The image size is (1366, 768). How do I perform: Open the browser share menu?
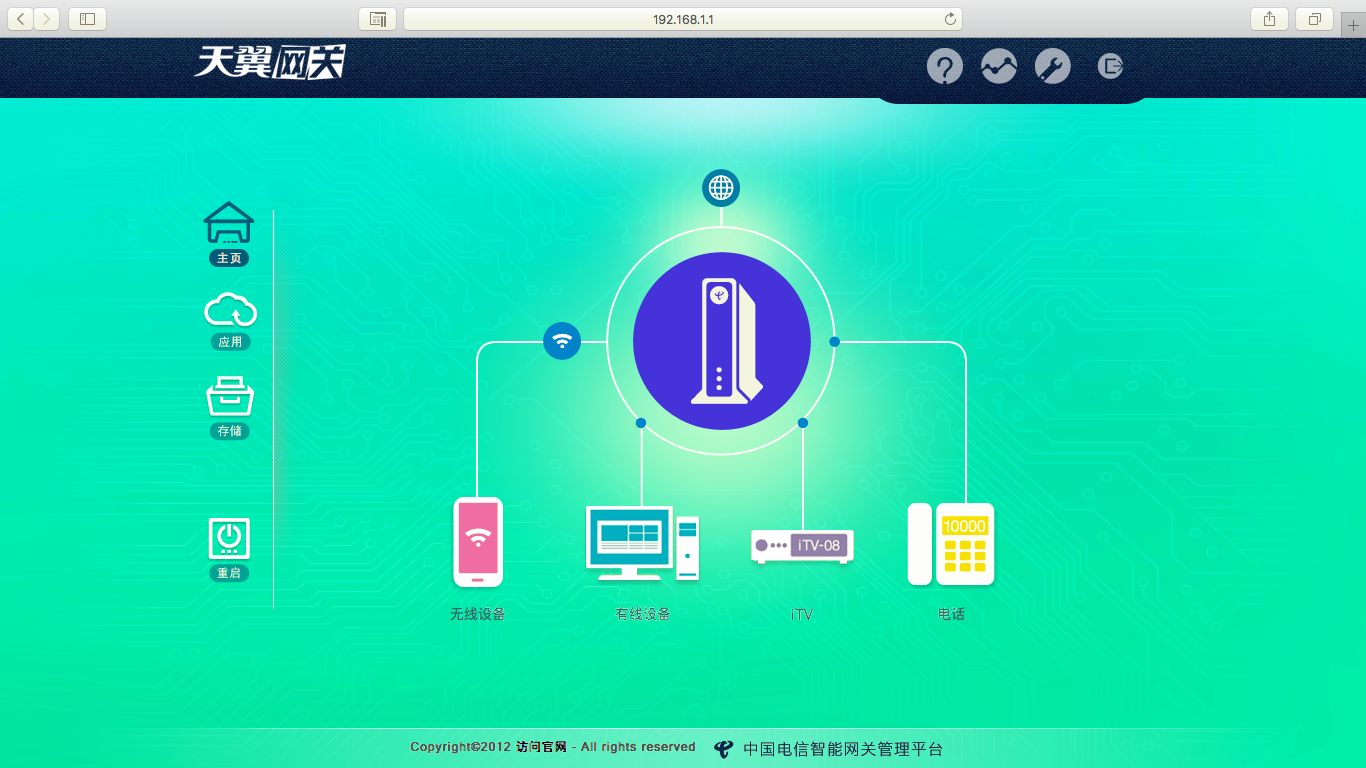click(1267, 18)
